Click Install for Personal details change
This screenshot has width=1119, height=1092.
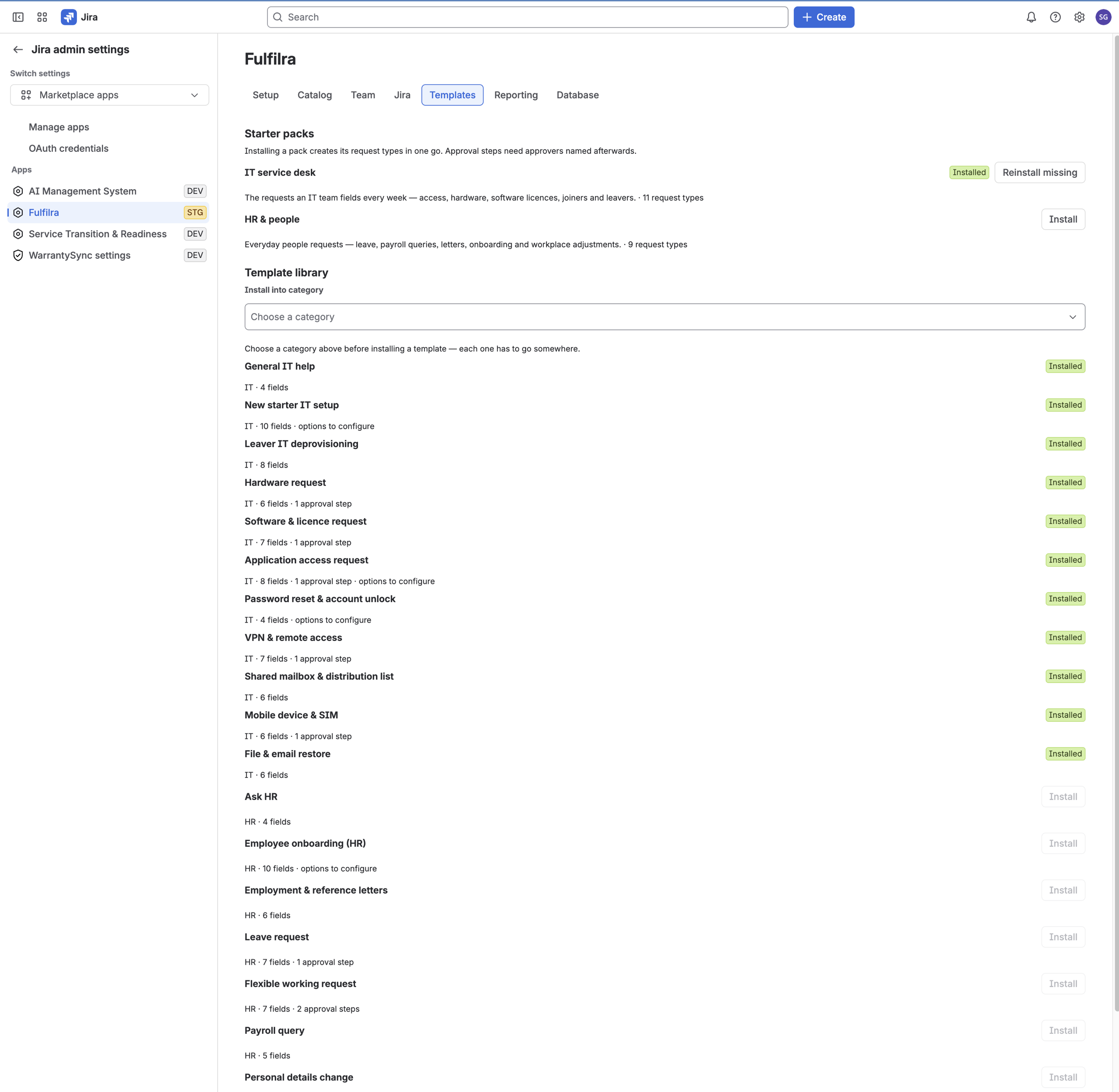1063,1077
